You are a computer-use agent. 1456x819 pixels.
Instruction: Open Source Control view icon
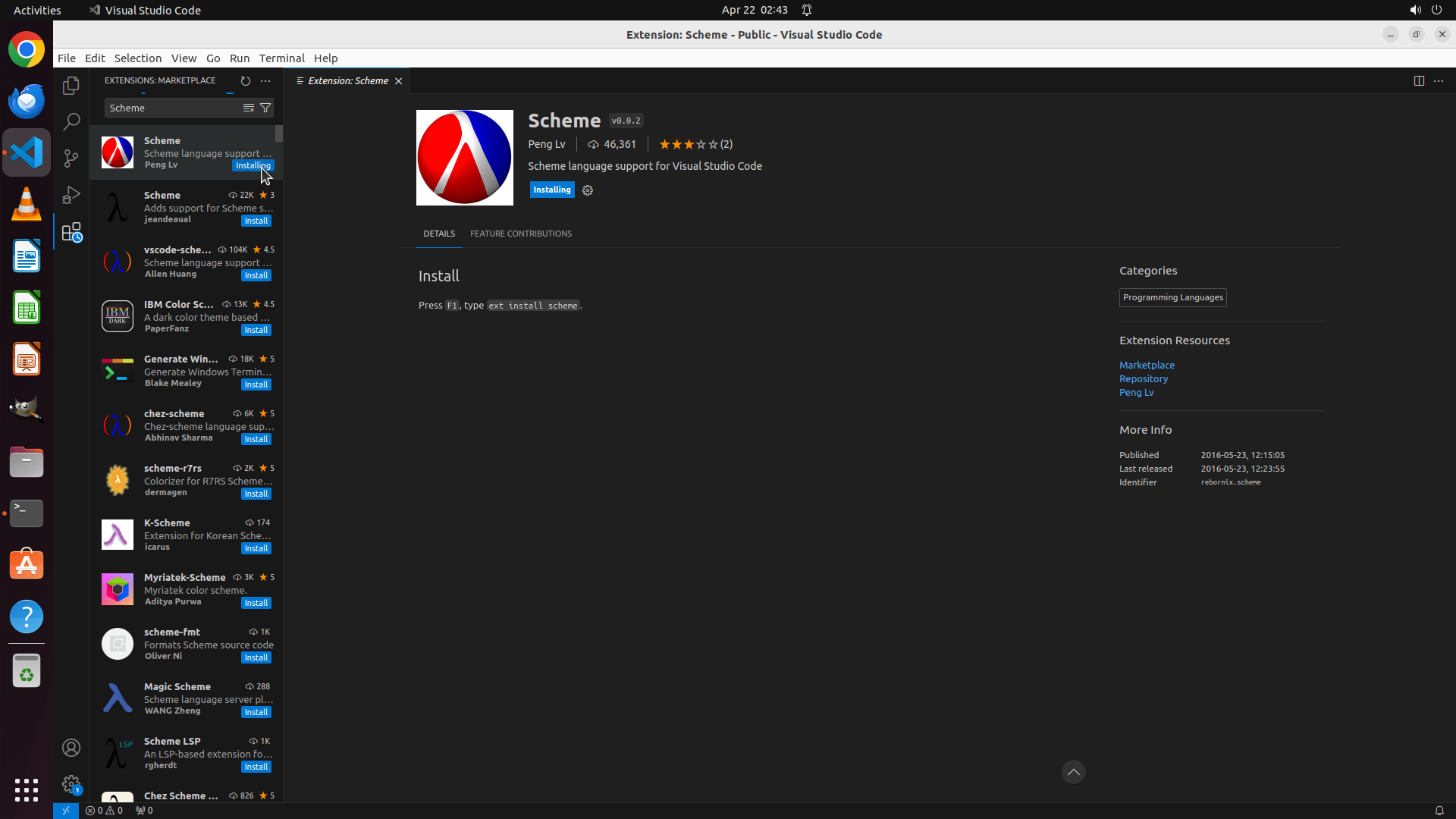point(71,158)
